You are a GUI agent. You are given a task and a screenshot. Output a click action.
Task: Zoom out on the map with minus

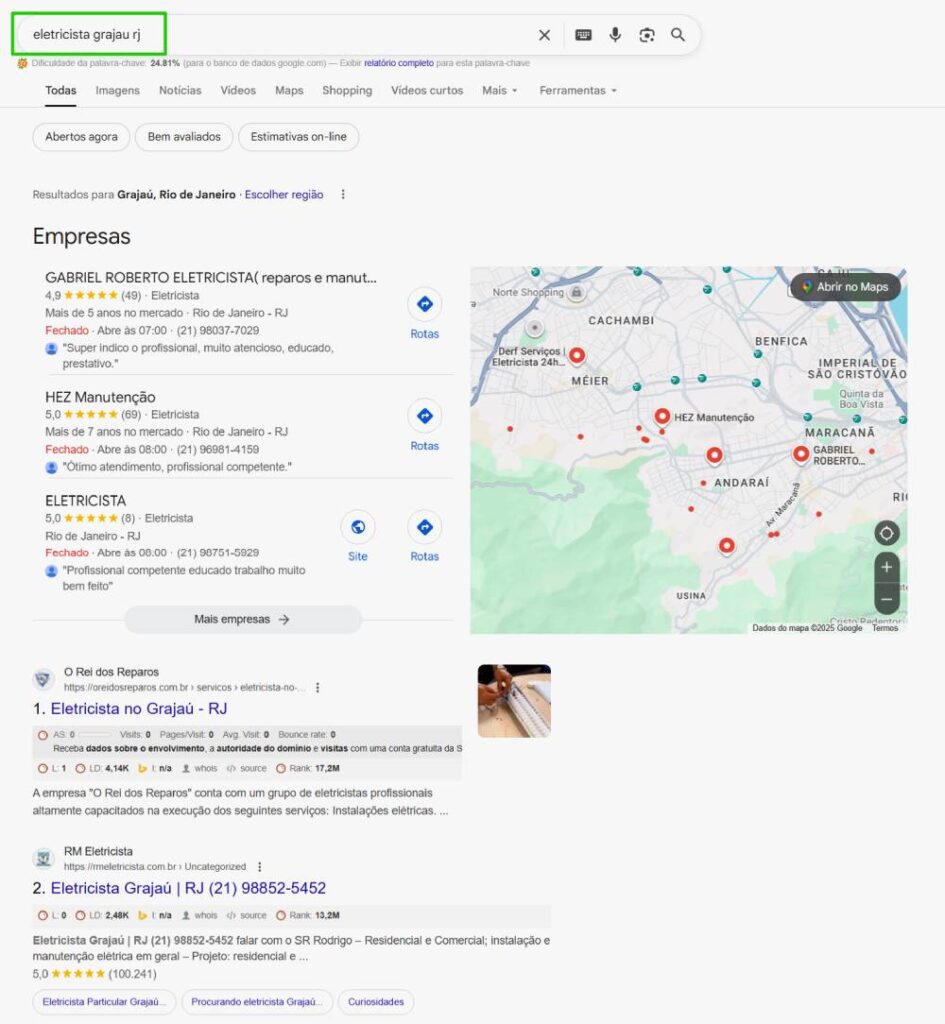pyautogui.click(x=886, y=599)
